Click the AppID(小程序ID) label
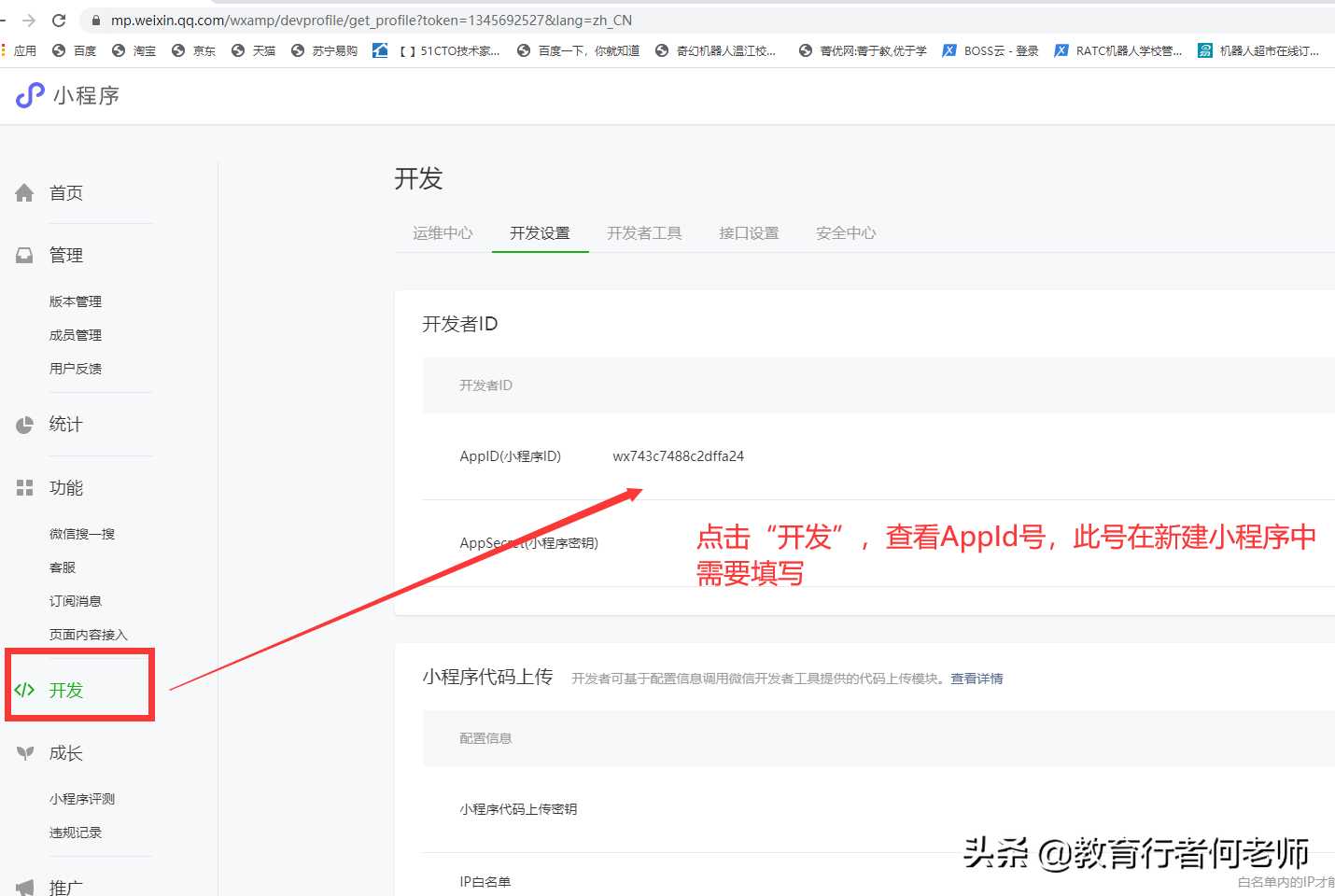Viewport: 1335px width, 896px height. click(511, 456)
